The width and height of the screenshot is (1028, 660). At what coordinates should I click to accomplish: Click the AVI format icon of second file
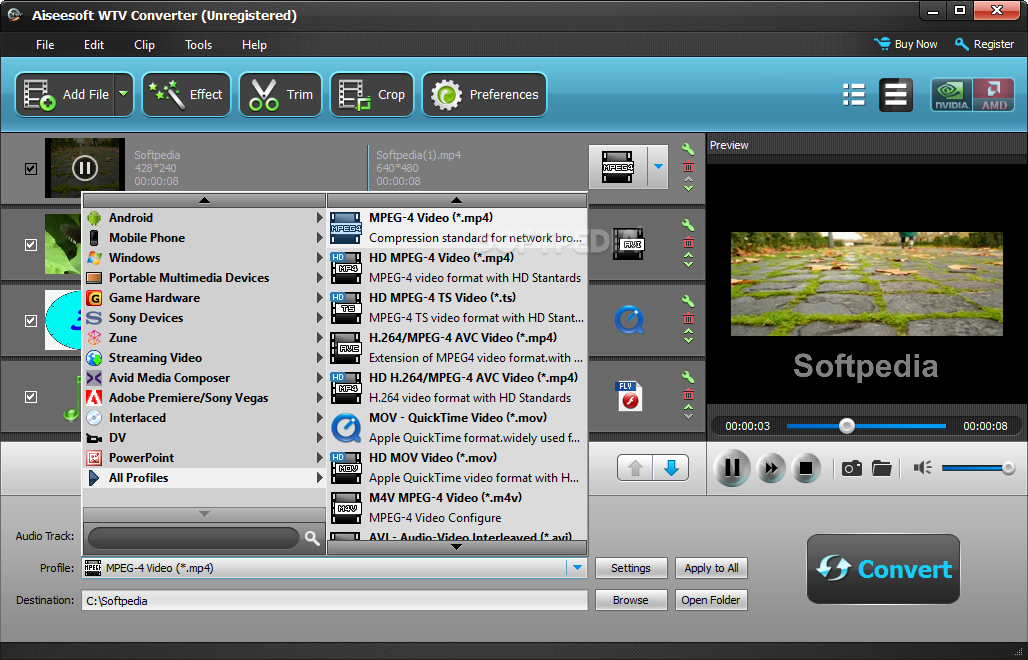point(629,243)
